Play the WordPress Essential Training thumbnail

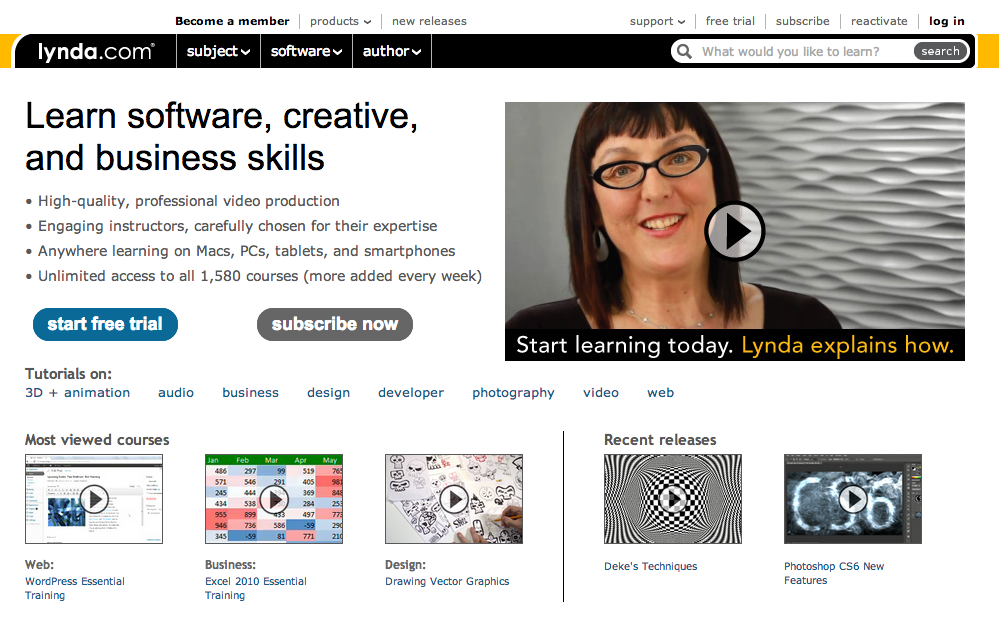click(x=94, y=499)
